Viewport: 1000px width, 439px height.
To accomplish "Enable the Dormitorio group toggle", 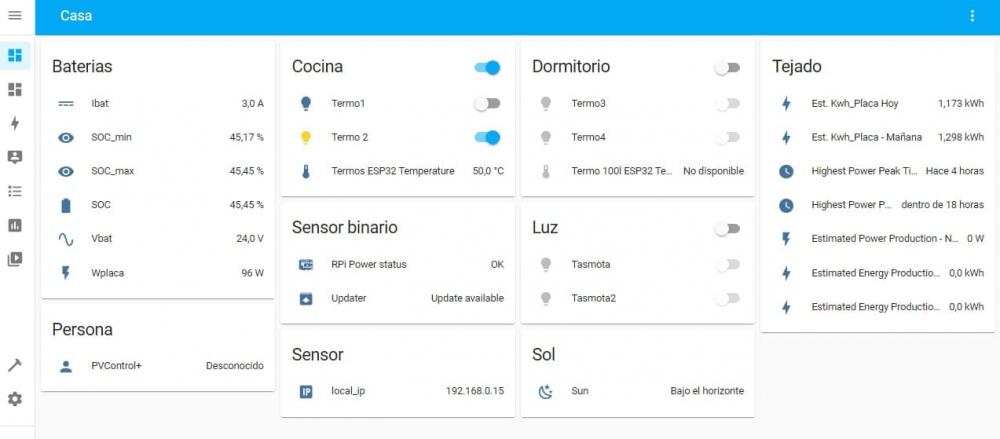I will click(x=727, y=68).
